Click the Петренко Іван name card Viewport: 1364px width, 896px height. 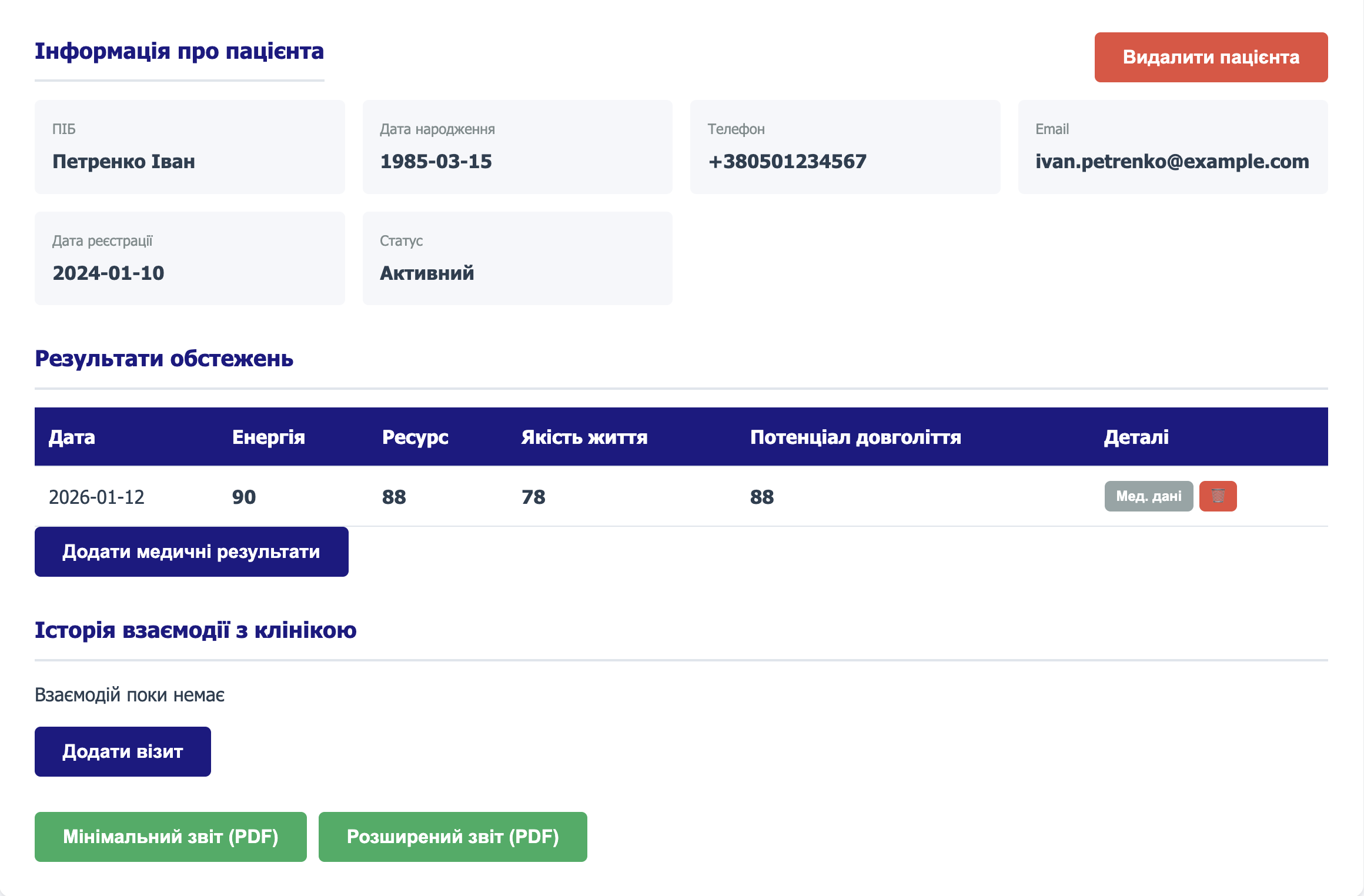pyautogui.click(x=189, y=147)
